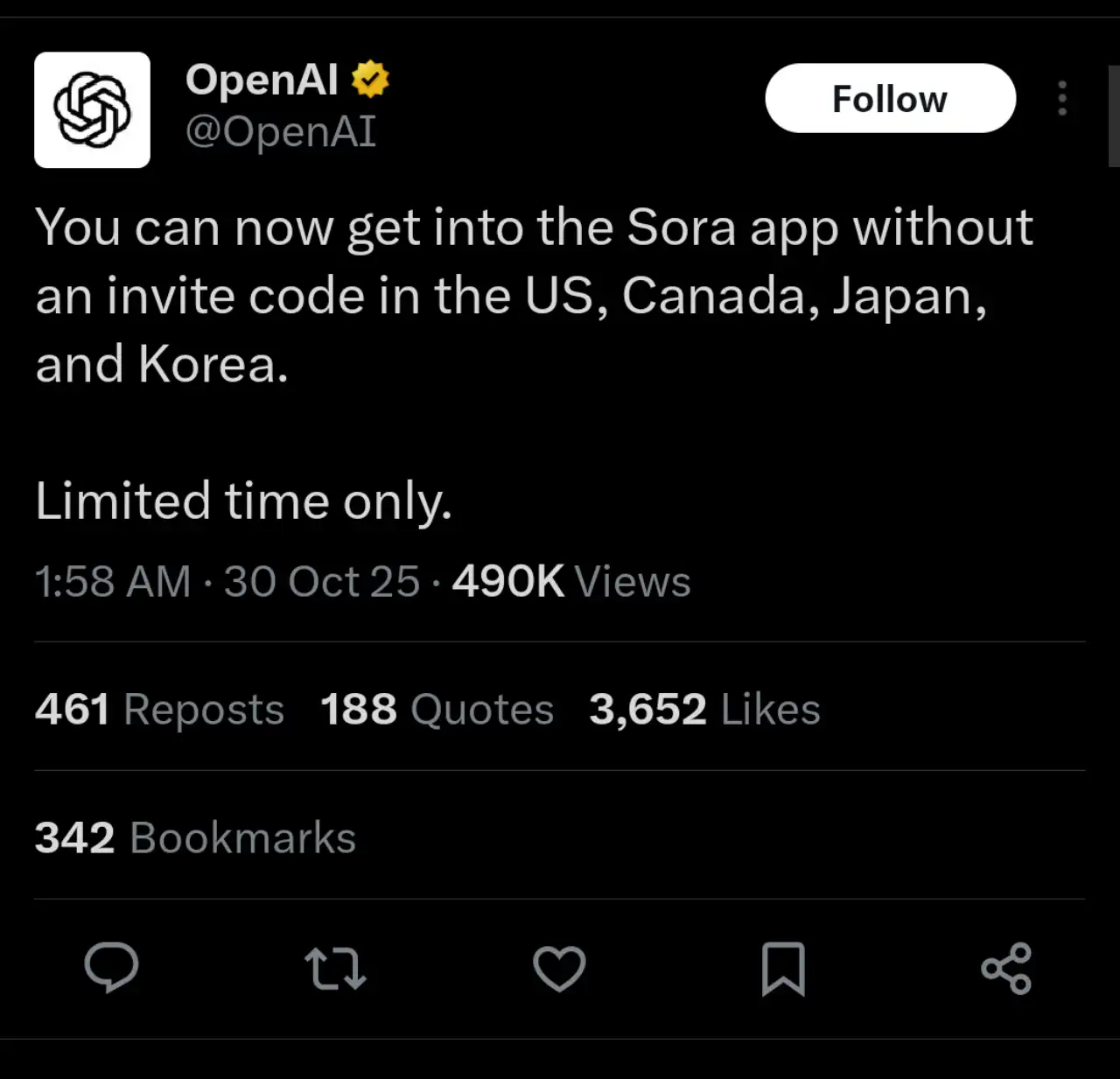Click the repost arrows icon
1120x1079 pixels.
pos(335,969)
